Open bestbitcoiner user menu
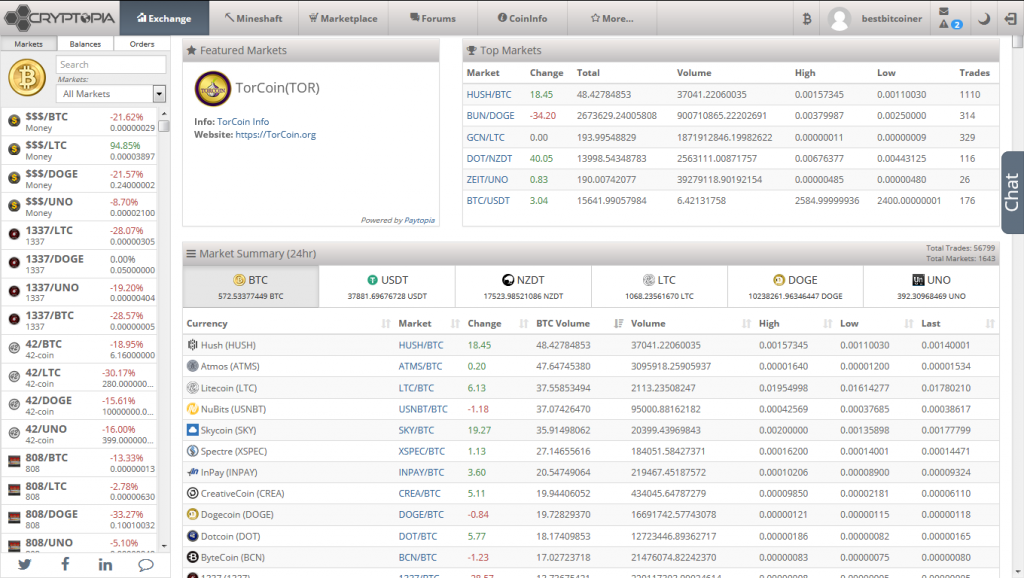Screen dimensions: 1024x578 coord(891,18)
